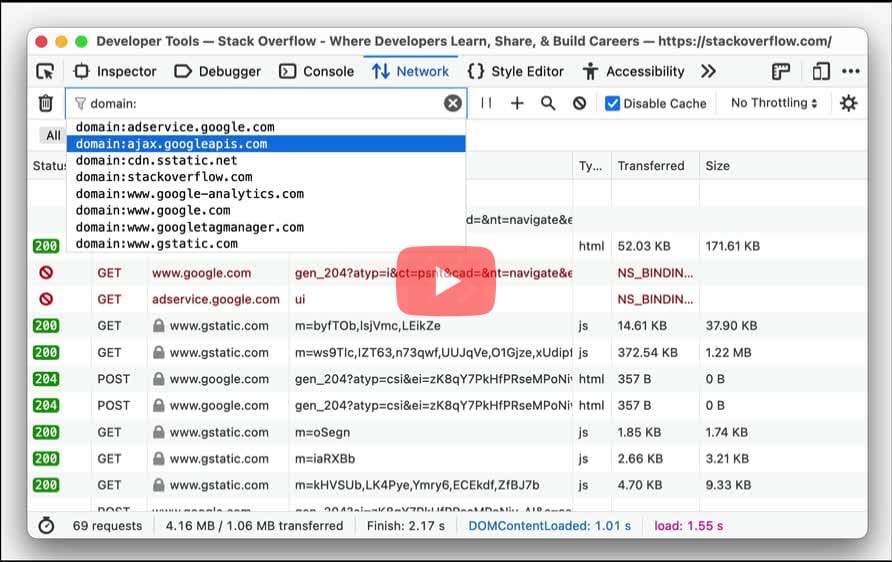This screenshot has width=892, height=562.
Task: Open the Style Editor tab
Action: (515, 72)
